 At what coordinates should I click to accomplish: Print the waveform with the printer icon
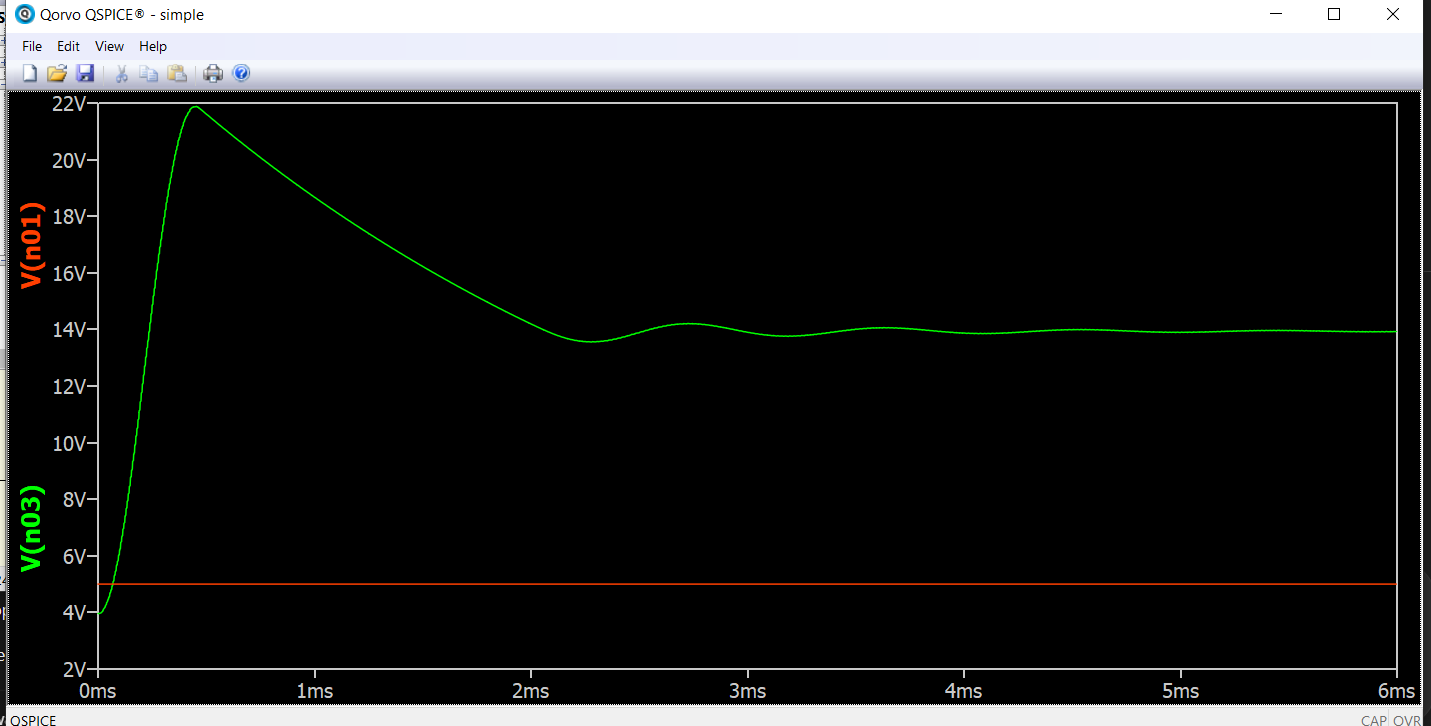coord(213,73)
